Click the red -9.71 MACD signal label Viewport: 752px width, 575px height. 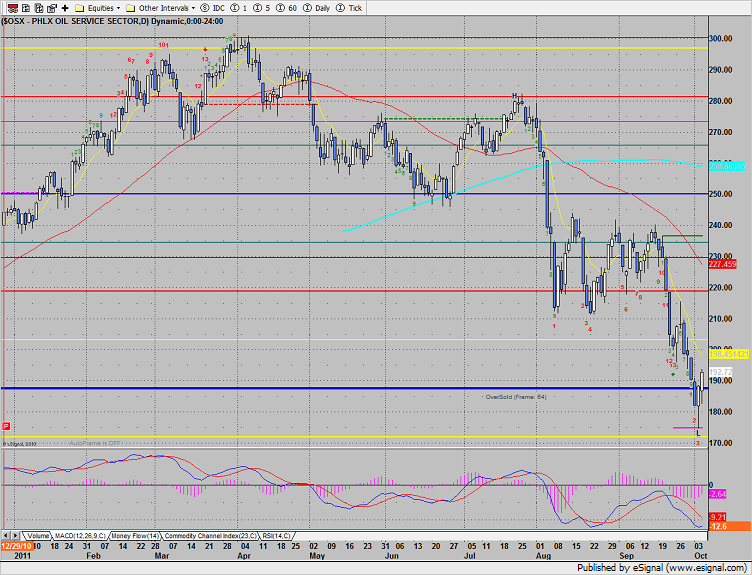click(x=717, y=517)
